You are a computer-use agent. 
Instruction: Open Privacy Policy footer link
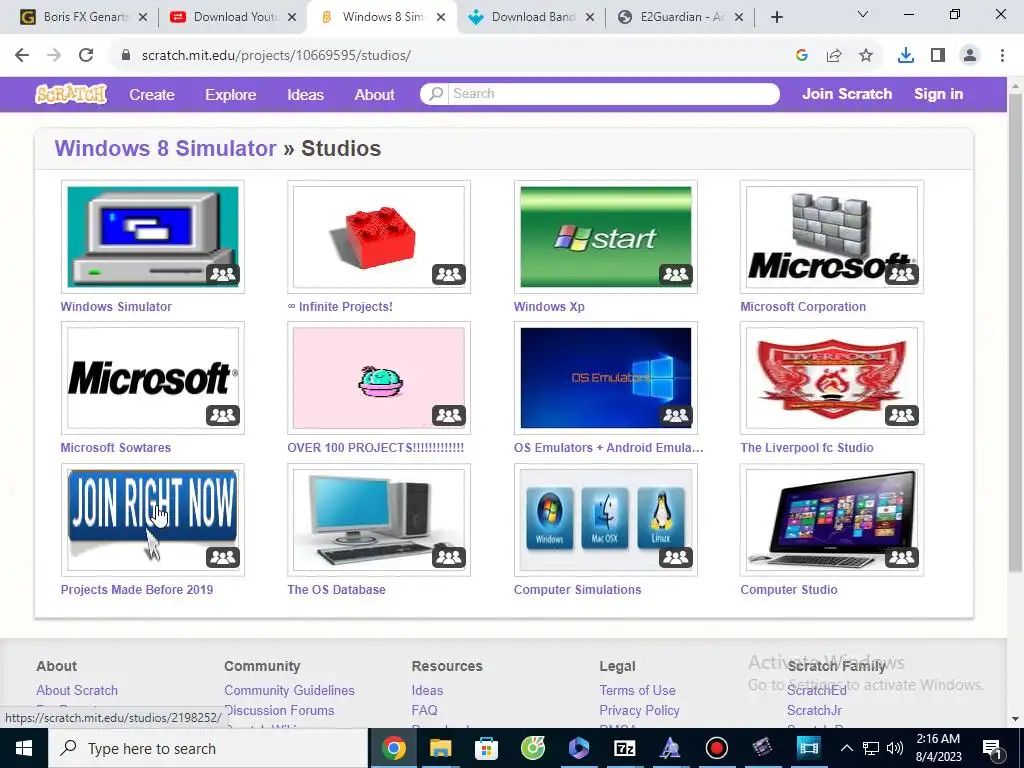639,710
